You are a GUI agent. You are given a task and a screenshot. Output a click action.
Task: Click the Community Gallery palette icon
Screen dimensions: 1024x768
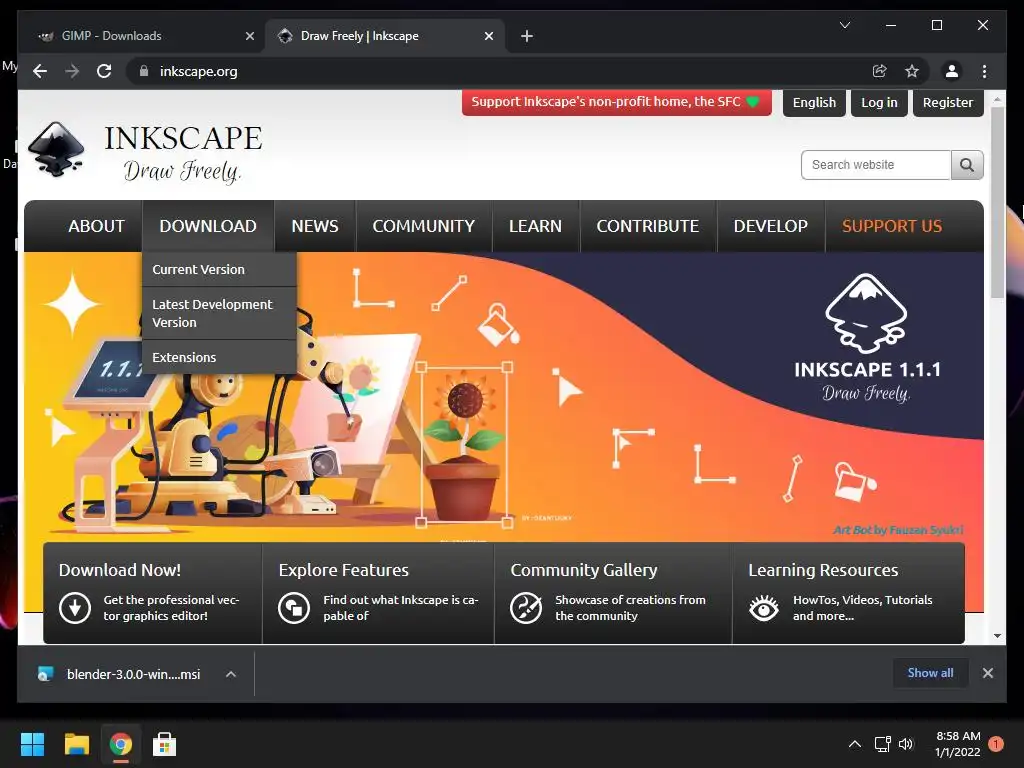click(x=526, y=607)
